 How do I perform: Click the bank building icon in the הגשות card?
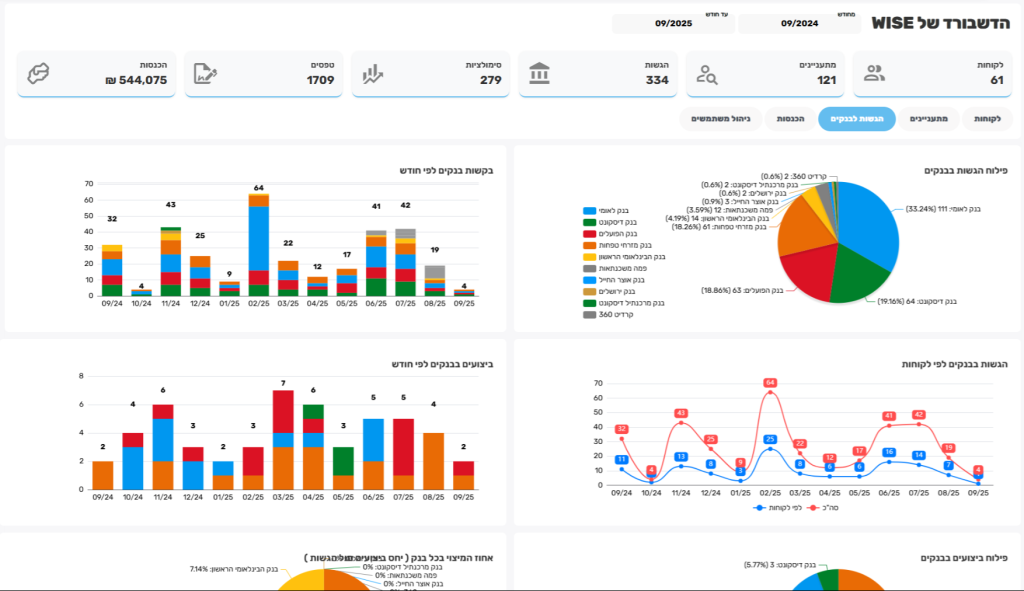click(x=540, y=73)
